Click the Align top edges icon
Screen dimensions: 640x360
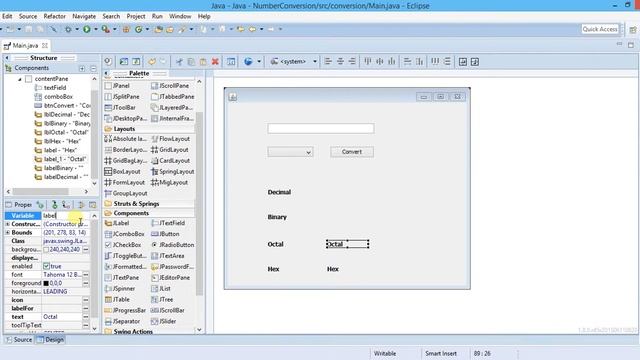[368, 62]
